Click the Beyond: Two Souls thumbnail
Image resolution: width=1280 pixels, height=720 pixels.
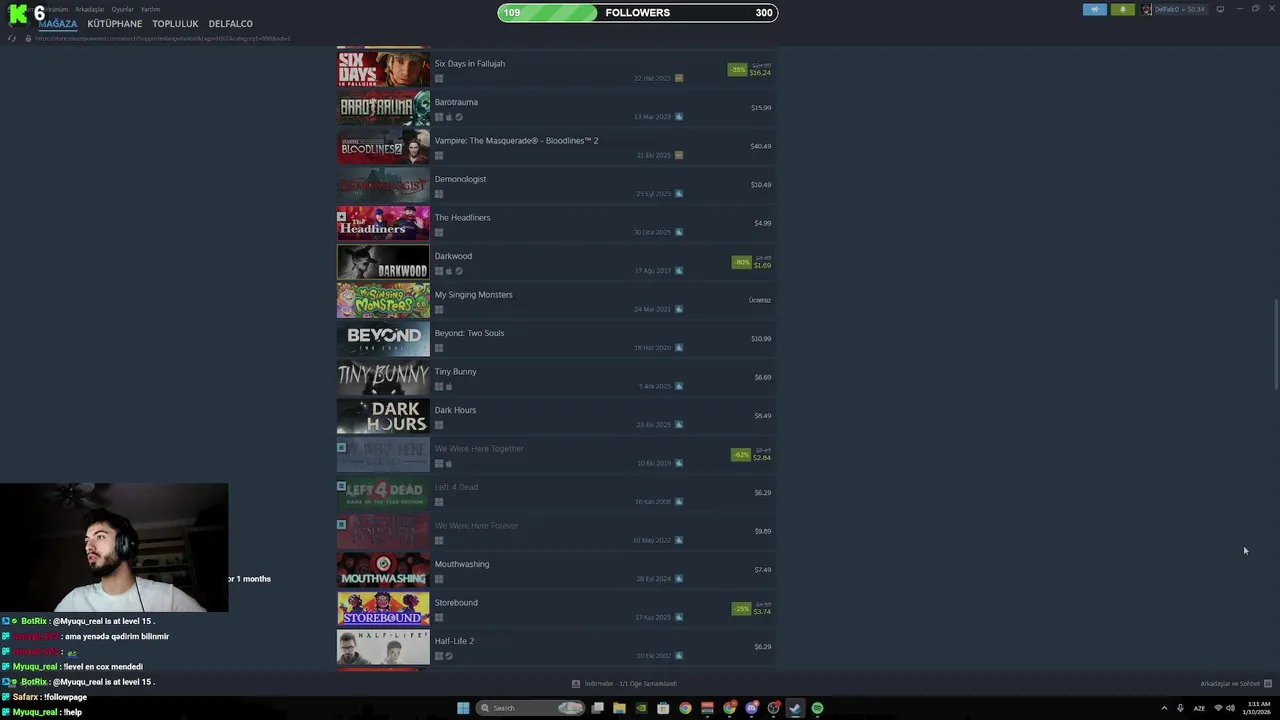pyautogui.click(x=383, y=339)
